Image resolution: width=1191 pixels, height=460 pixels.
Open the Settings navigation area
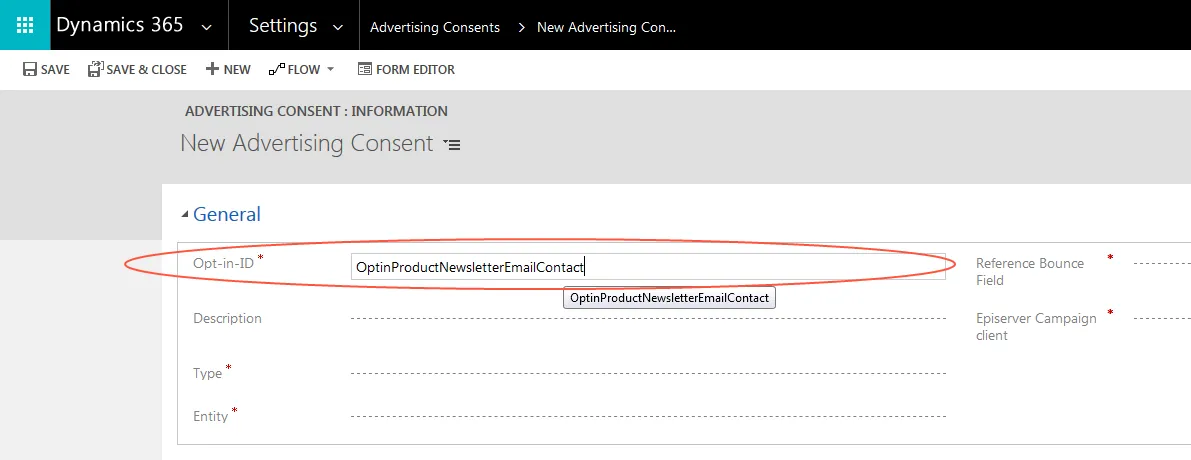point(283,25)
